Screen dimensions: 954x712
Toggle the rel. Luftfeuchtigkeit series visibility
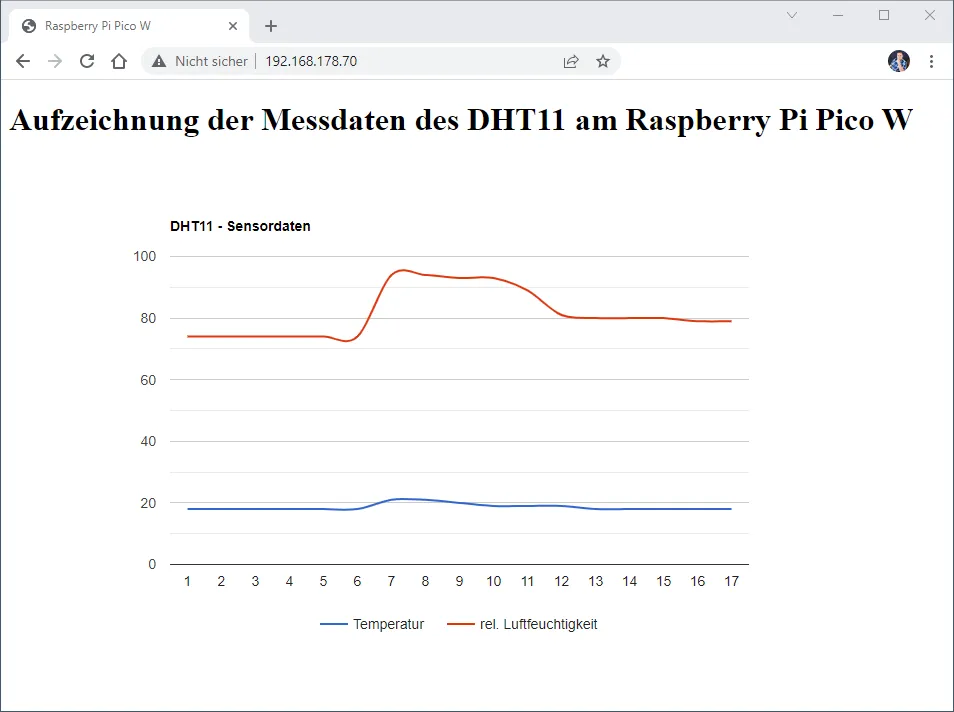click(x=539, y=624)
